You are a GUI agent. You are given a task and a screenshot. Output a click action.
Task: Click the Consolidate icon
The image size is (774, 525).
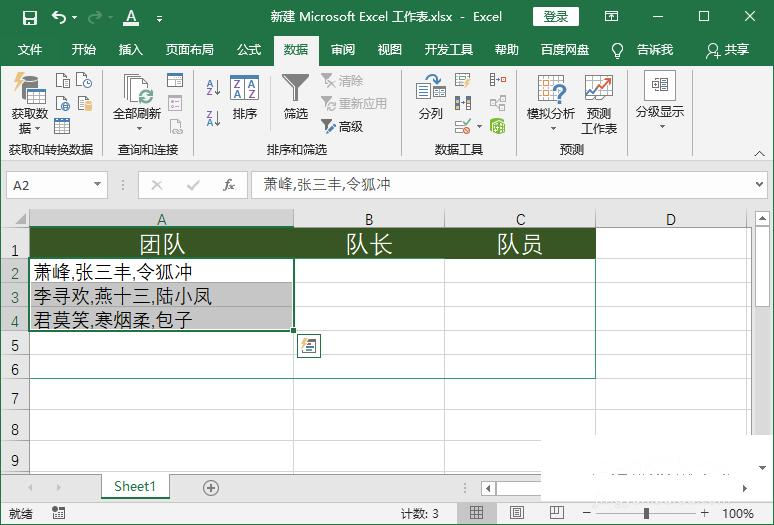tap(498, 79)
